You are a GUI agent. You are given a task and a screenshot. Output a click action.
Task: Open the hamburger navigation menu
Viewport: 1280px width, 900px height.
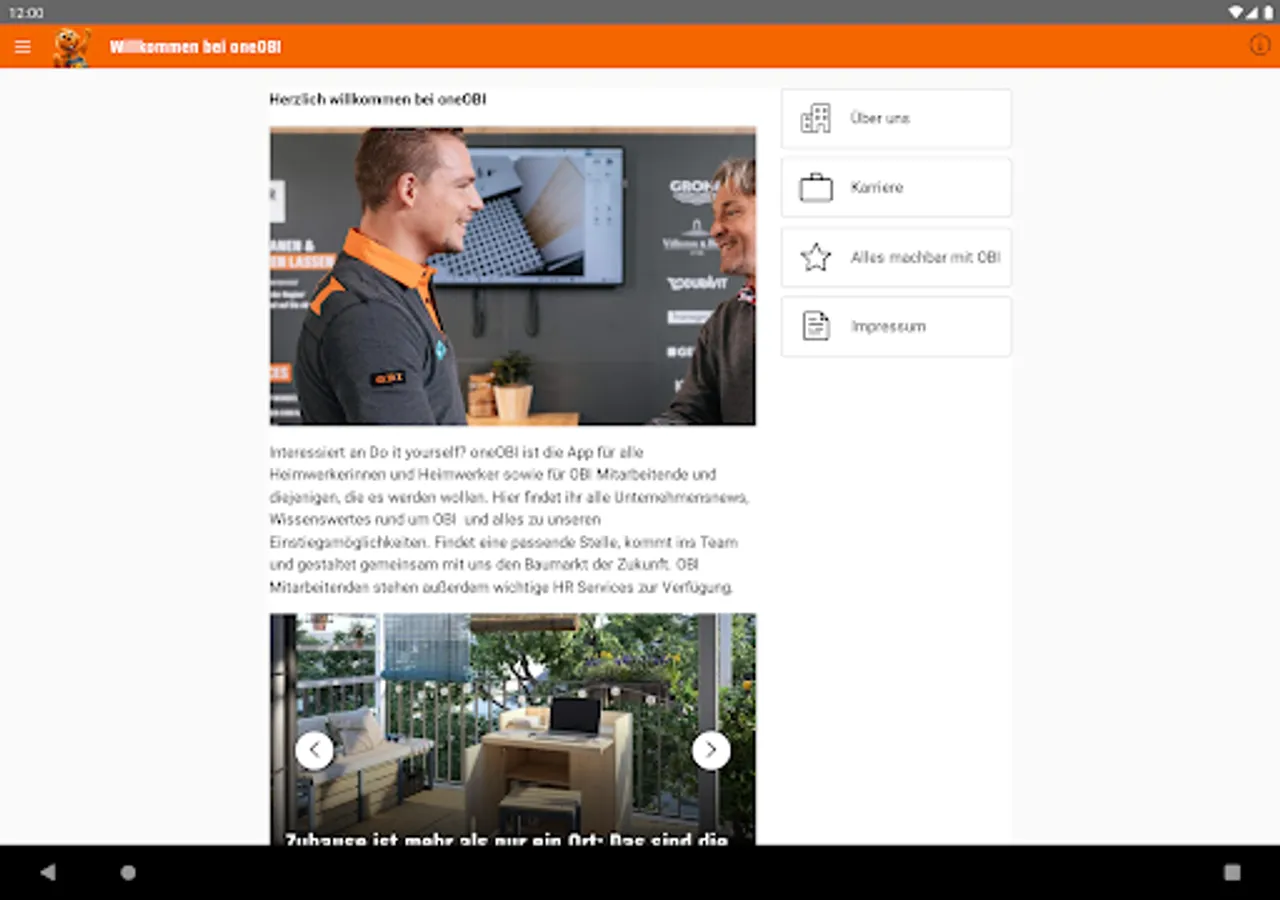tap(23, 47)
